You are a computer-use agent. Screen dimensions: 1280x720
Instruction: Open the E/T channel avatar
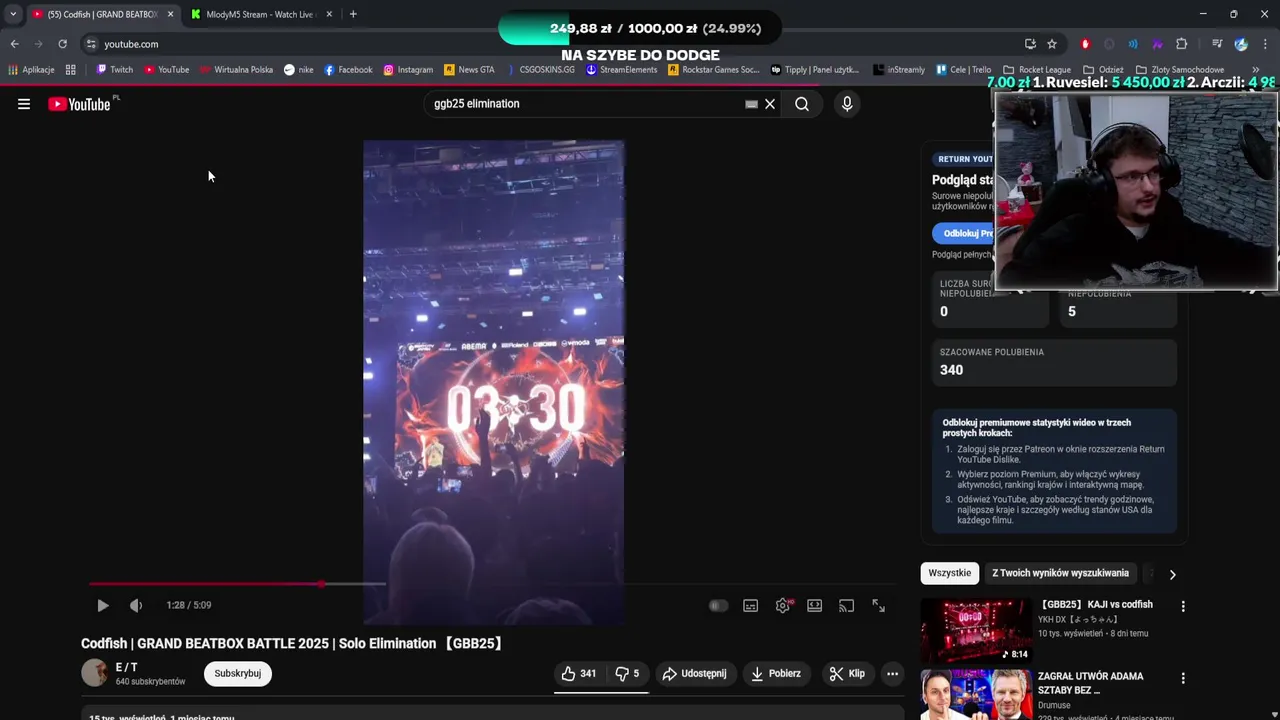tap(94, 673)
